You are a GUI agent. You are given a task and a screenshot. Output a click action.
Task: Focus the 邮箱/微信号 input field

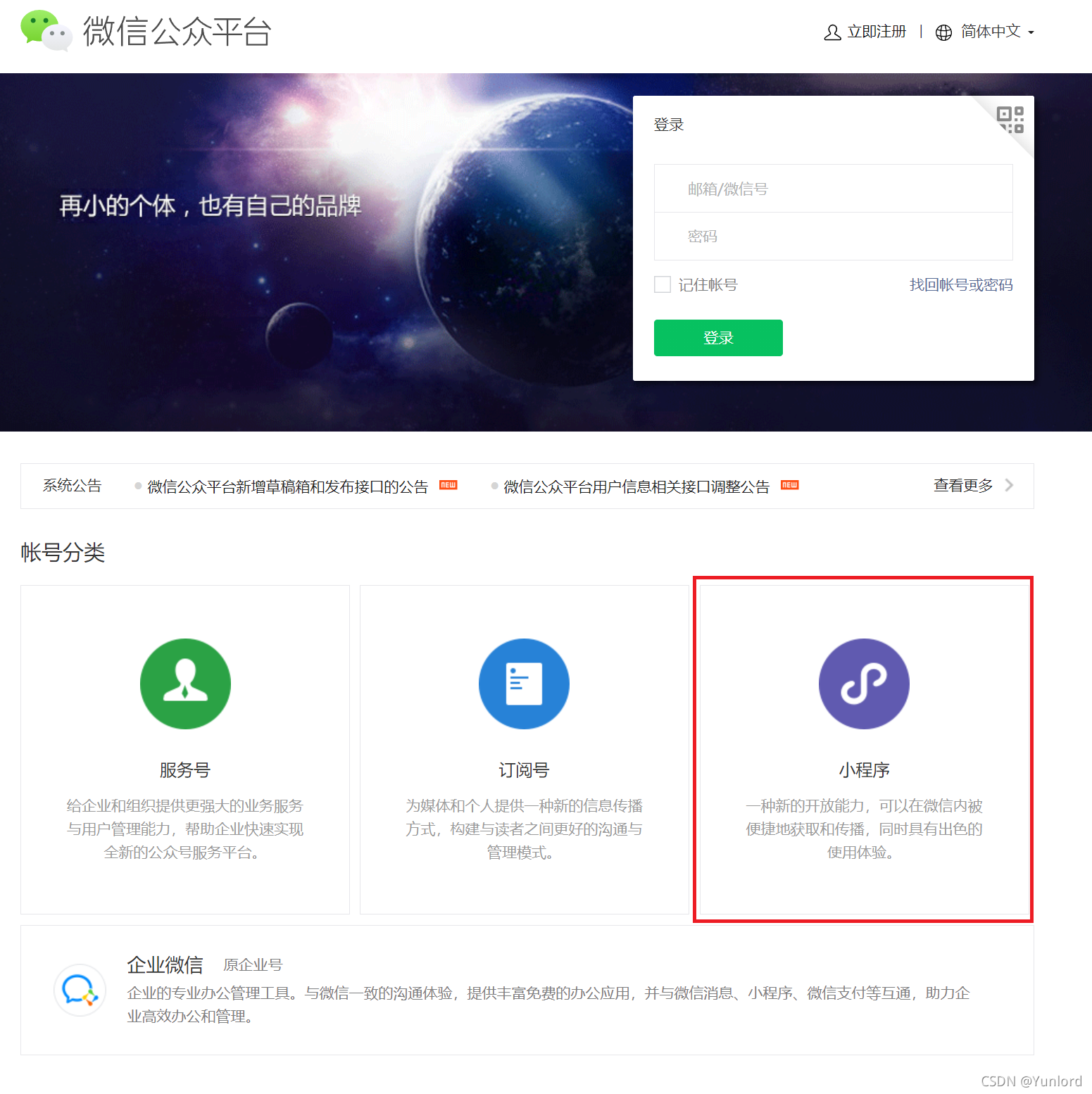(x=833, y=189)
